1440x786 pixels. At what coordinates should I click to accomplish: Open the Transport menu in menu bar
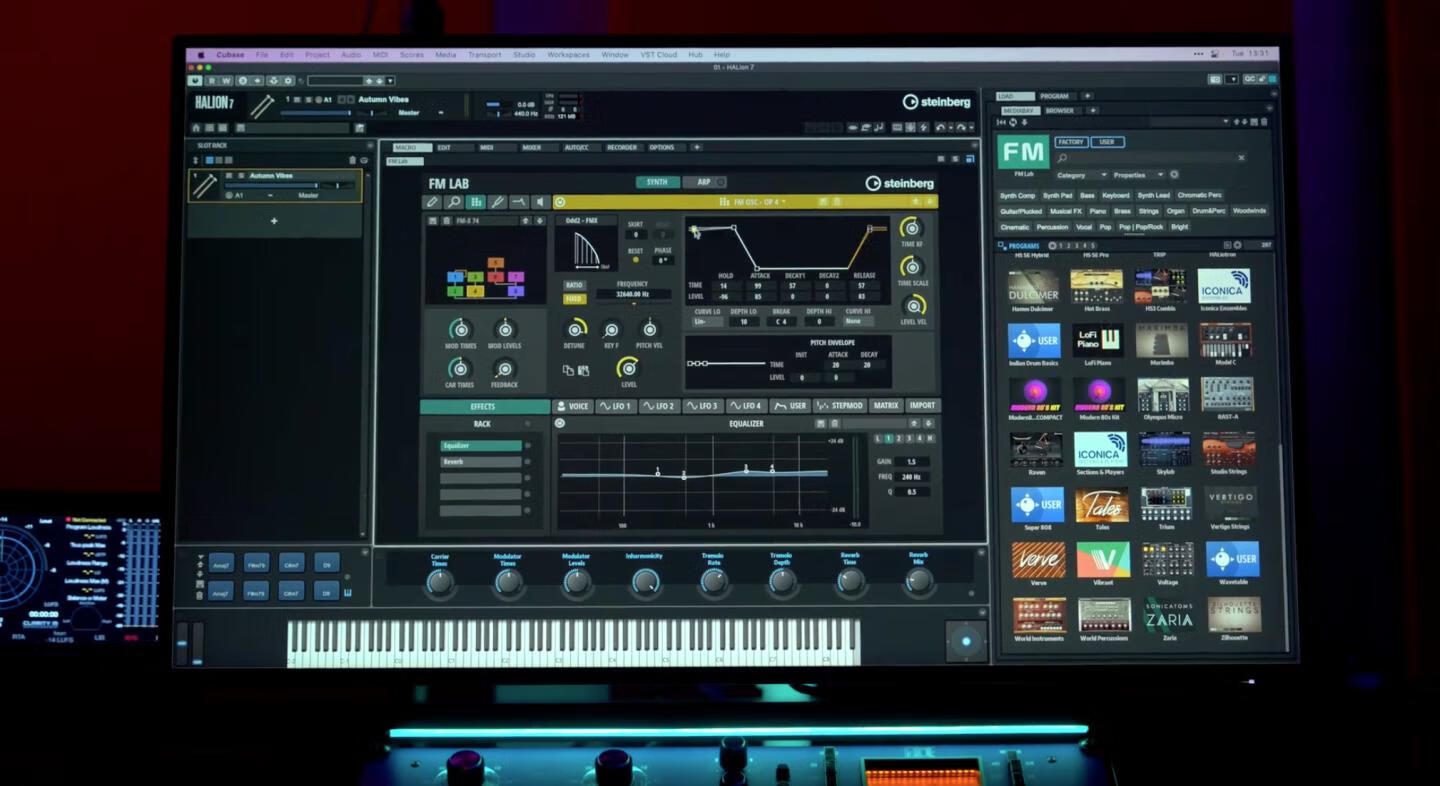pyautogui.click(x=484, y=55)
